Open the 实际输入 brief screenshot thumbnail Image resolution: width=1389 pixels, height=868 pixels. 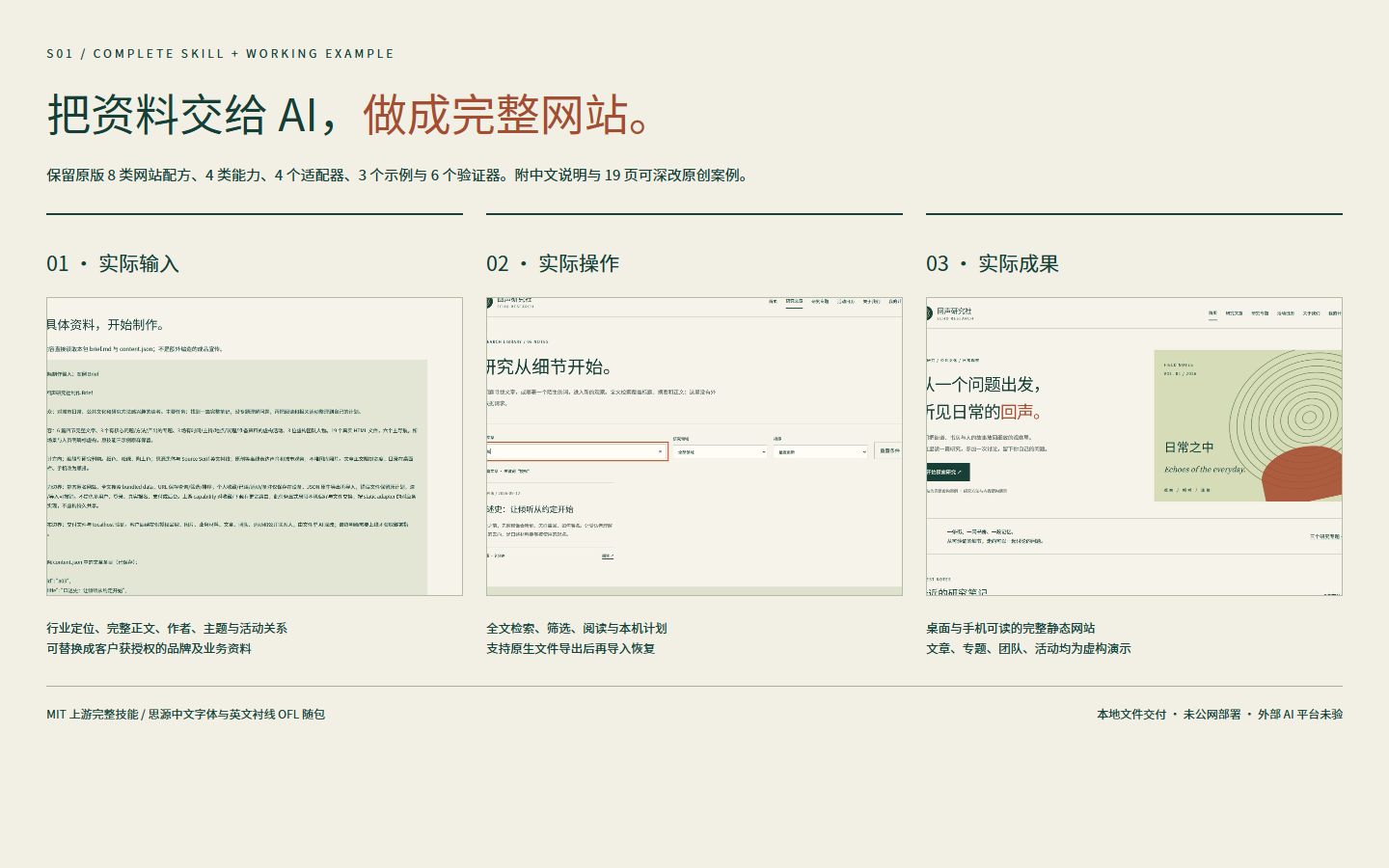(x=255, y=447)
